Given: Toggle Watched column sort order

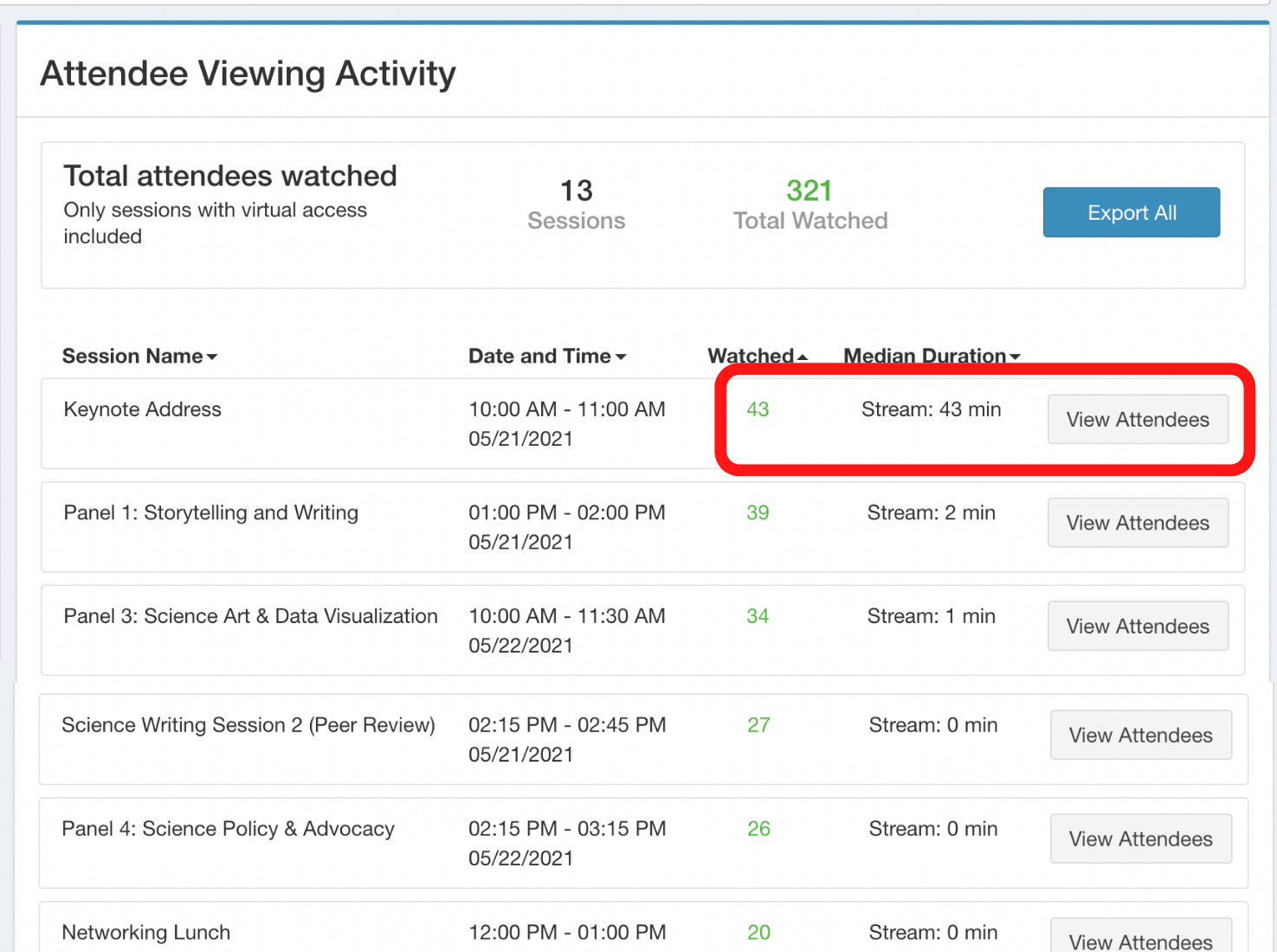Looking at the screenshot, I should (x=757, y=357).
